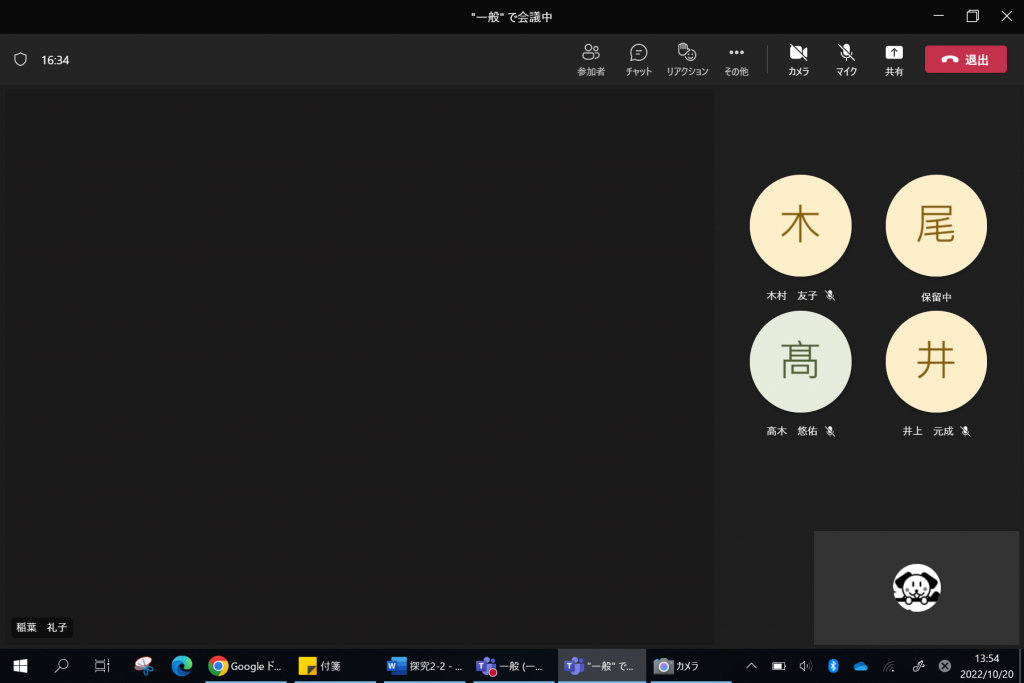Leave the meeting with 退出 button
Viewport: 1024px width, 683px height.
point(965,60)
